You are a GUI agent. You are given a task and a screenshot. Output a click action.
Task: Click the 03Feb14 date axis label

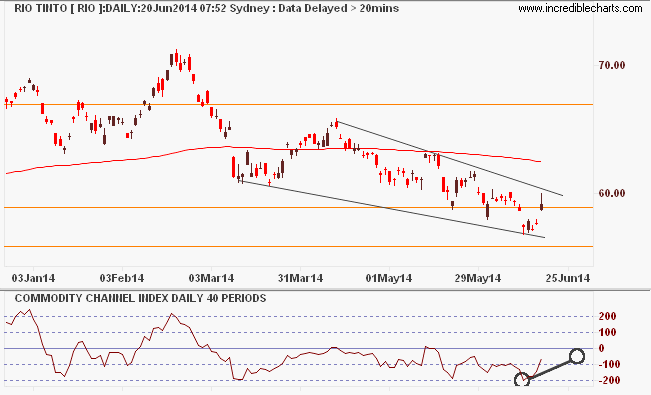click(122, 278)
